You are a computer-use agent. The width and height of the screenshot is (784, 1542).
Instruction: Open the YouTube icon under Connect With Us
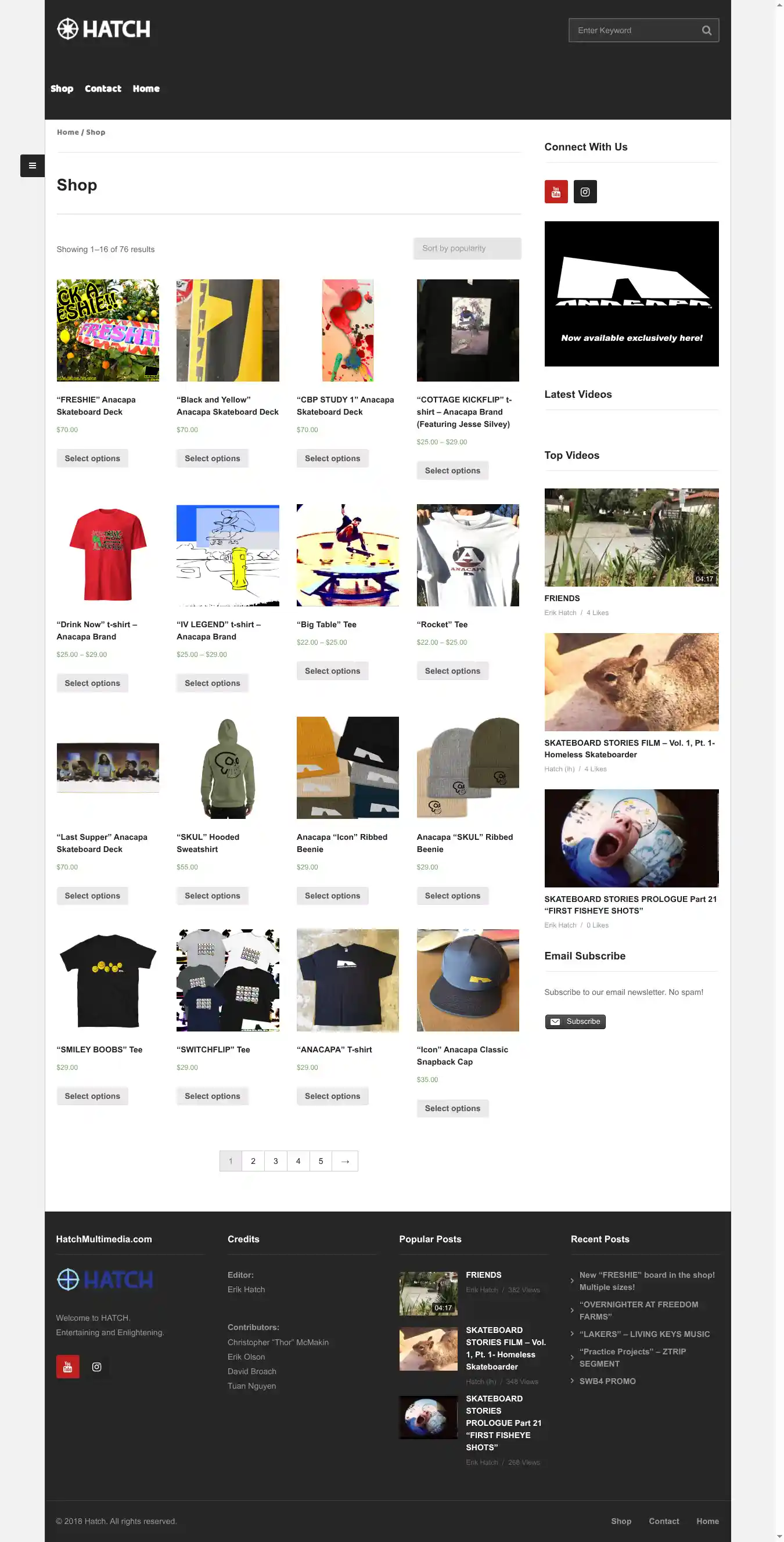click(555, 192)
